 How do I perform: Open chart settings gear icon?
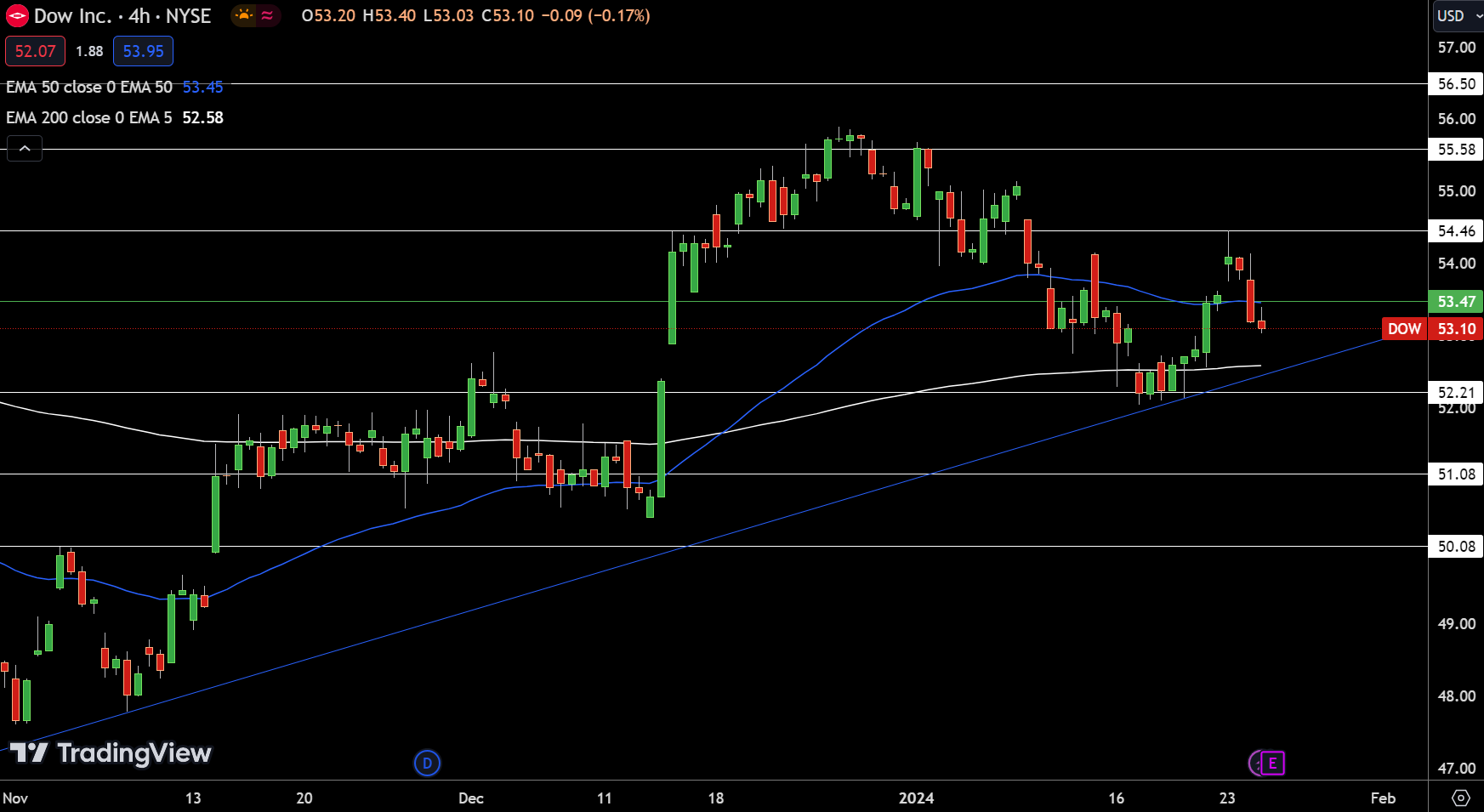click(x=1460, y=798)
